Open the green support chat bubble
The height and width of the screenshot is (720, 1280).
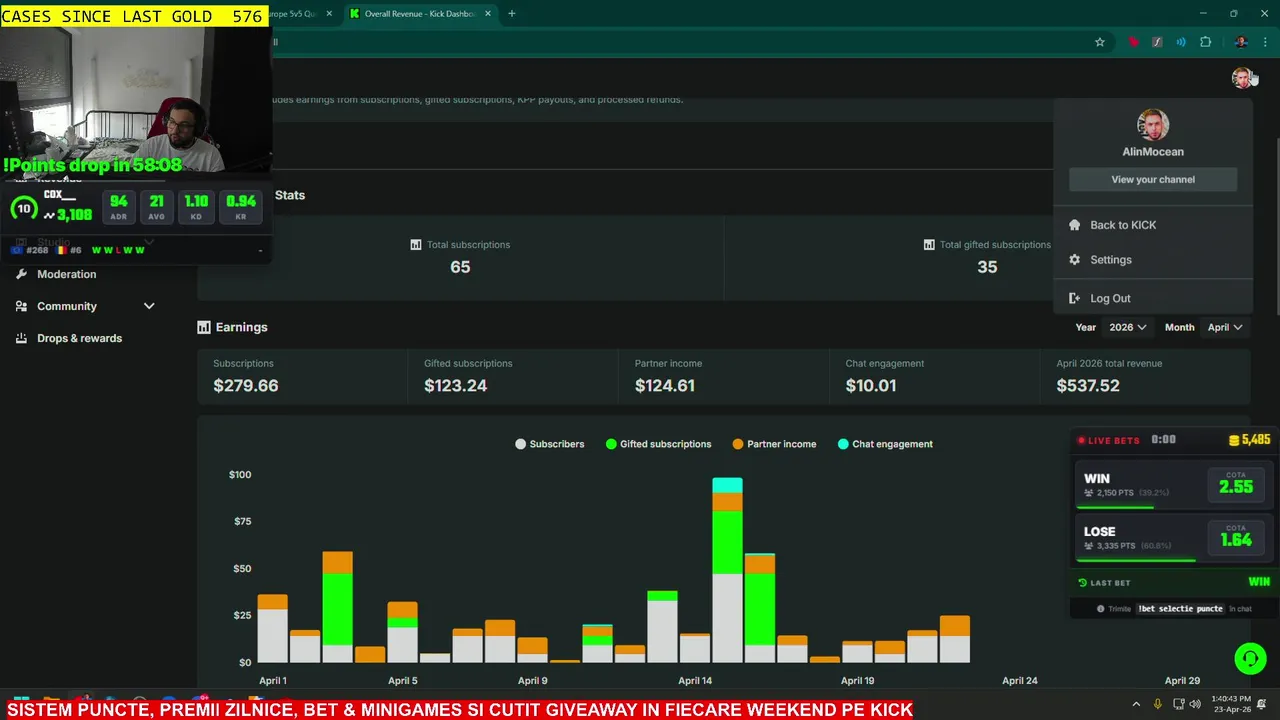[1249, 658]
